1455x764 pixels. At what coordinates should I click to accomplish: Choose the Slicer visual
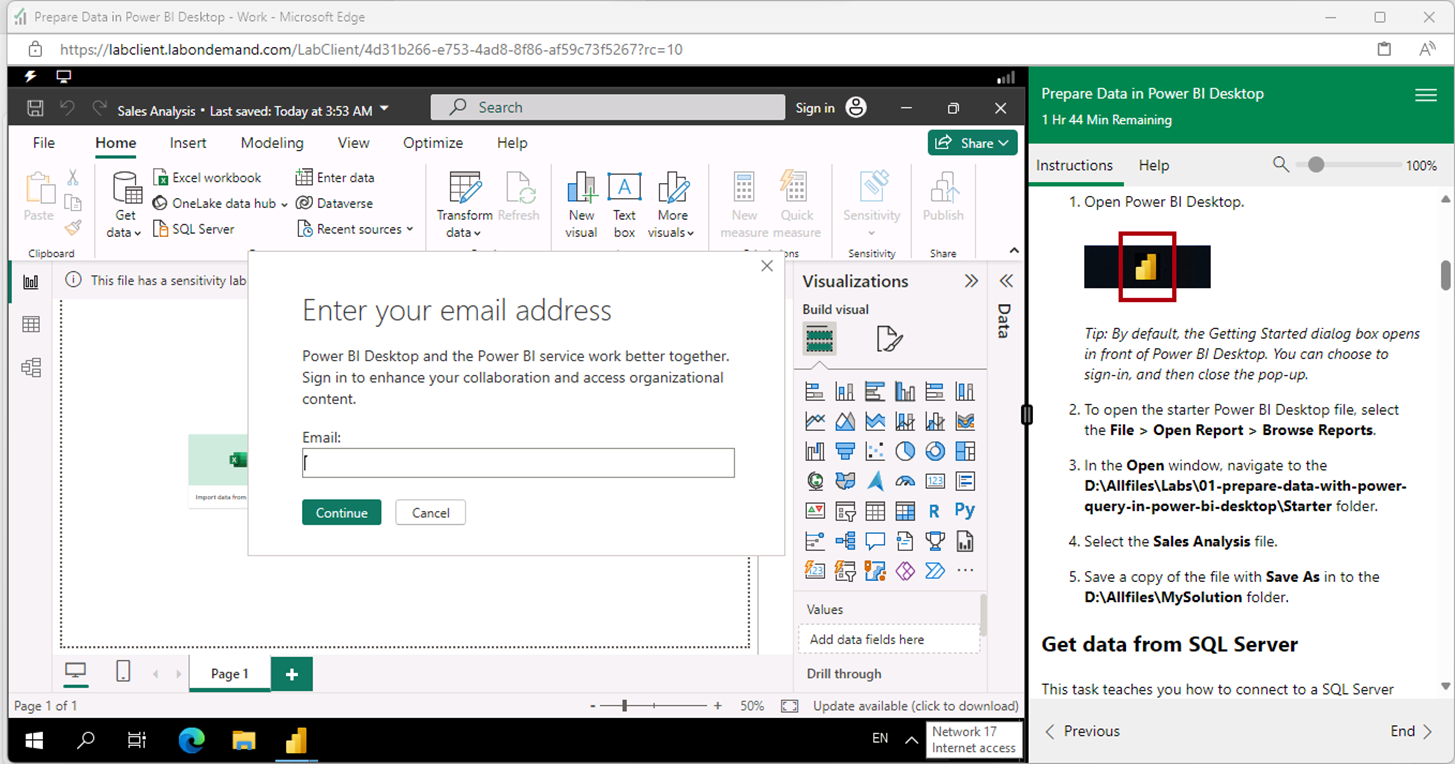pos(845,512)
